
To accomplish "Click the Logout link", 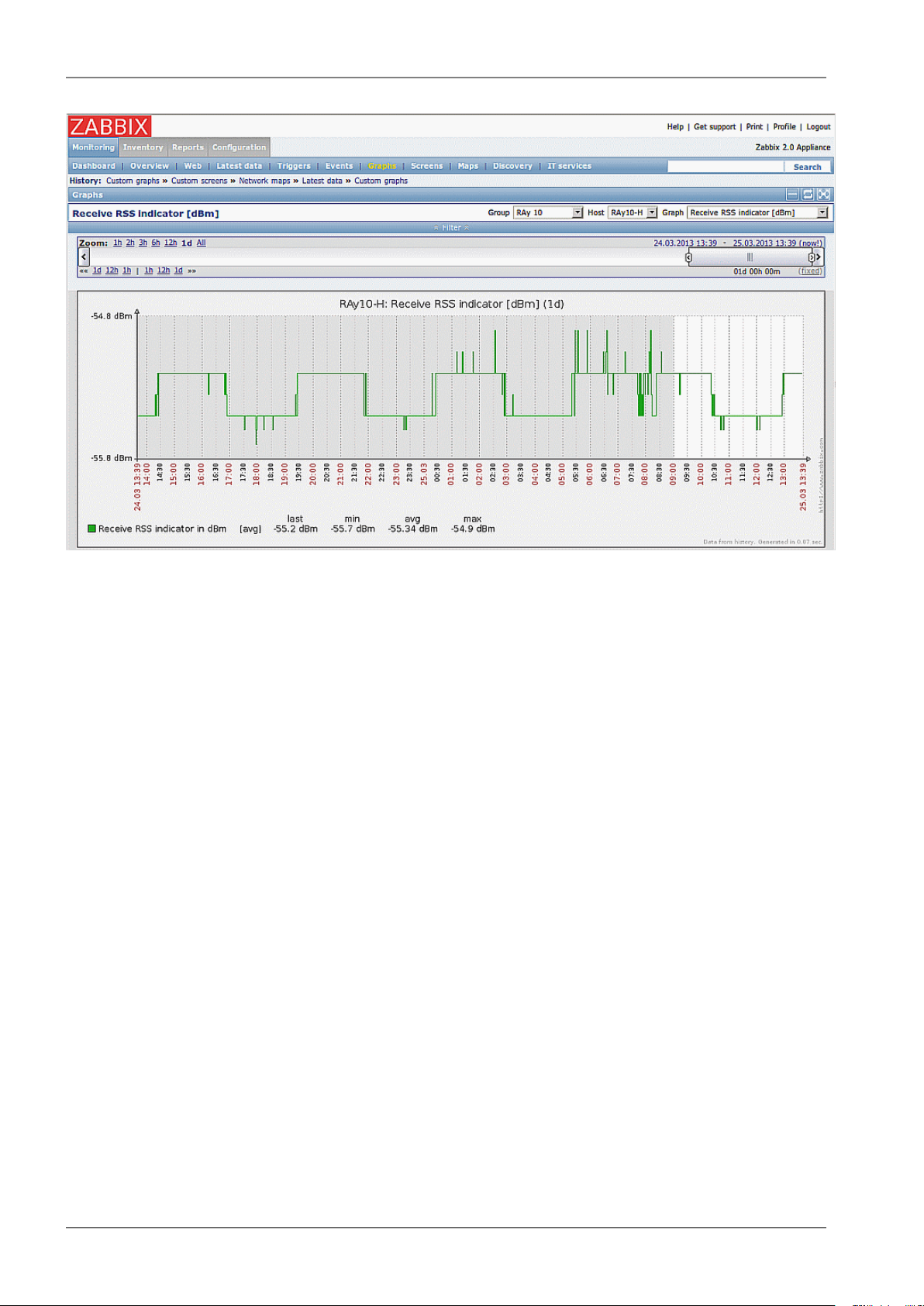I will (819, 126).
